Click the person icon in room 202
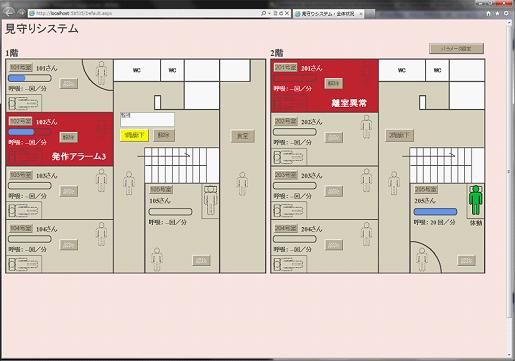Screen dimensions: 515x361 tap(366, 127)
